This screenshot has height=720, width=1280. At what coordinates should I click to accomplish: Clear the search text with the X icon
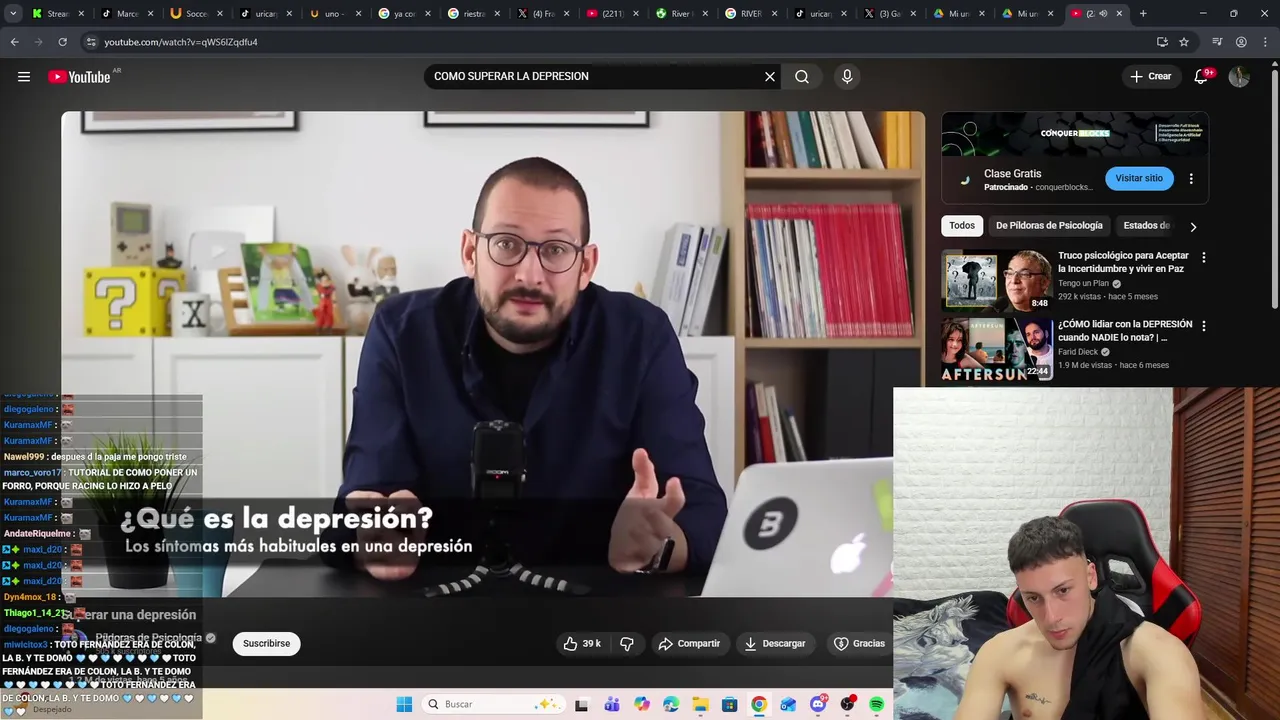[x=770, y=77]
